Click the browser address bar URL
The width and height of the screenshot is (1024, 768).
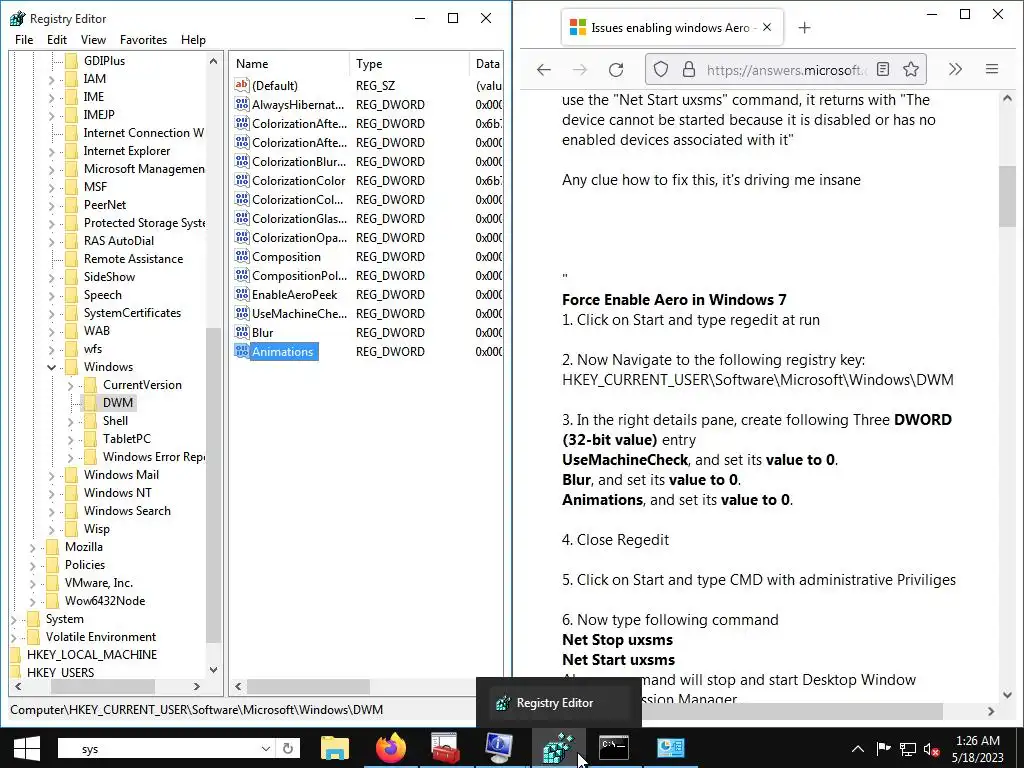click(786, 69)
